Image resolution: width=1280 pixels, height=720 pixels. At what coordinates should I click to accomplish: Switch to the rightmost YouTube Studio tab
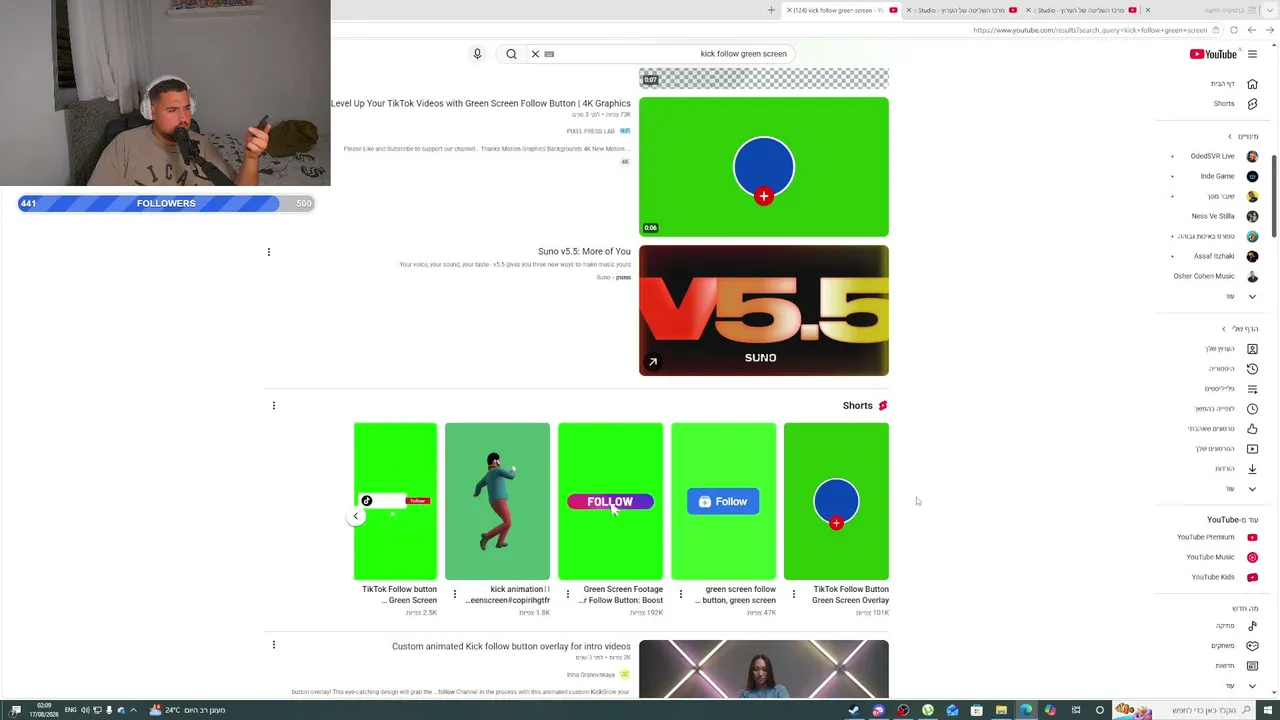(1082, 10)
